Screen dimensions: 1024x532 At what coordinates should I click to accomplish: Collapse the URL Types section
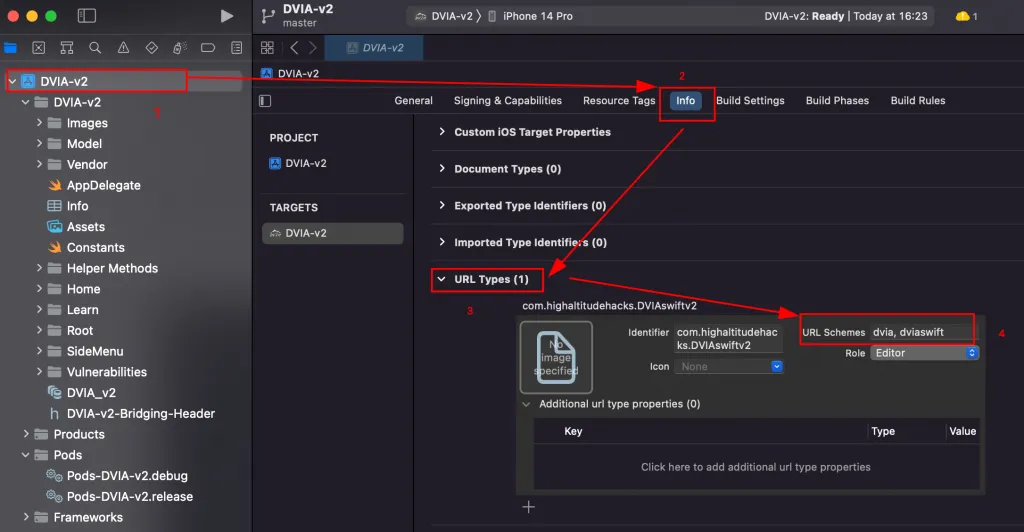point(441,279)
